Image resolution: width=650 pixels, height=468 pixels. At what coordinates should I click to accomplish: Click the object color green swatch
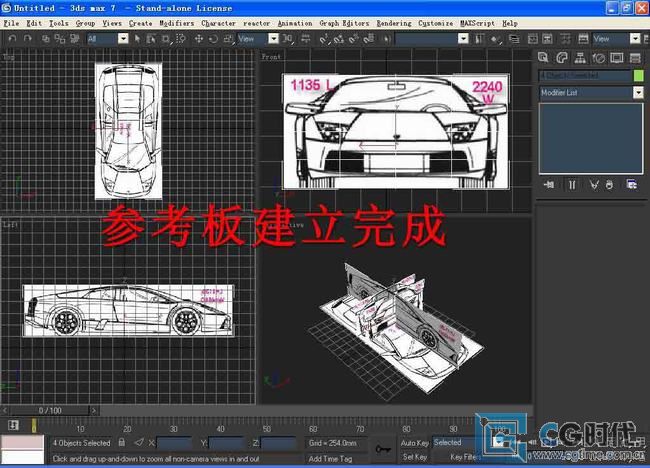click(639, 75)
